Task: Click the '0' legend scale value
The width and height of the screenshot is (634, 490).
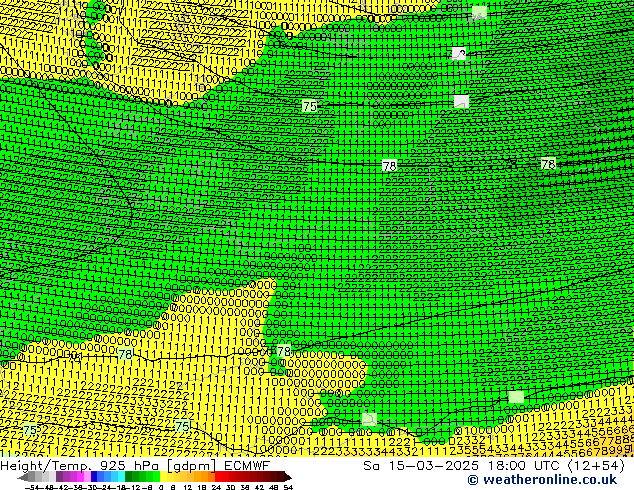Action: coord(161,487)
